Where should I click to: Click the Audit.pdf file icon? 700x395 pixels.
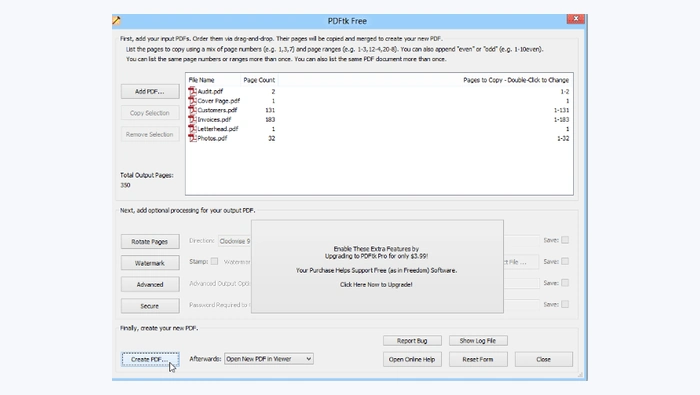coord(192,91)
